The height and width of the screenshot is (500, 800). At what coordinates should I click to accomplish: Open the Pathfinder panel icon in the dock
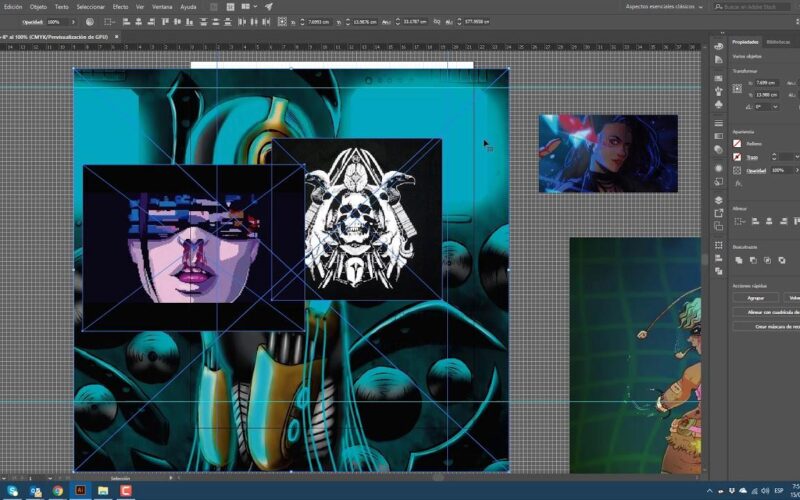[x=719, y=271]
